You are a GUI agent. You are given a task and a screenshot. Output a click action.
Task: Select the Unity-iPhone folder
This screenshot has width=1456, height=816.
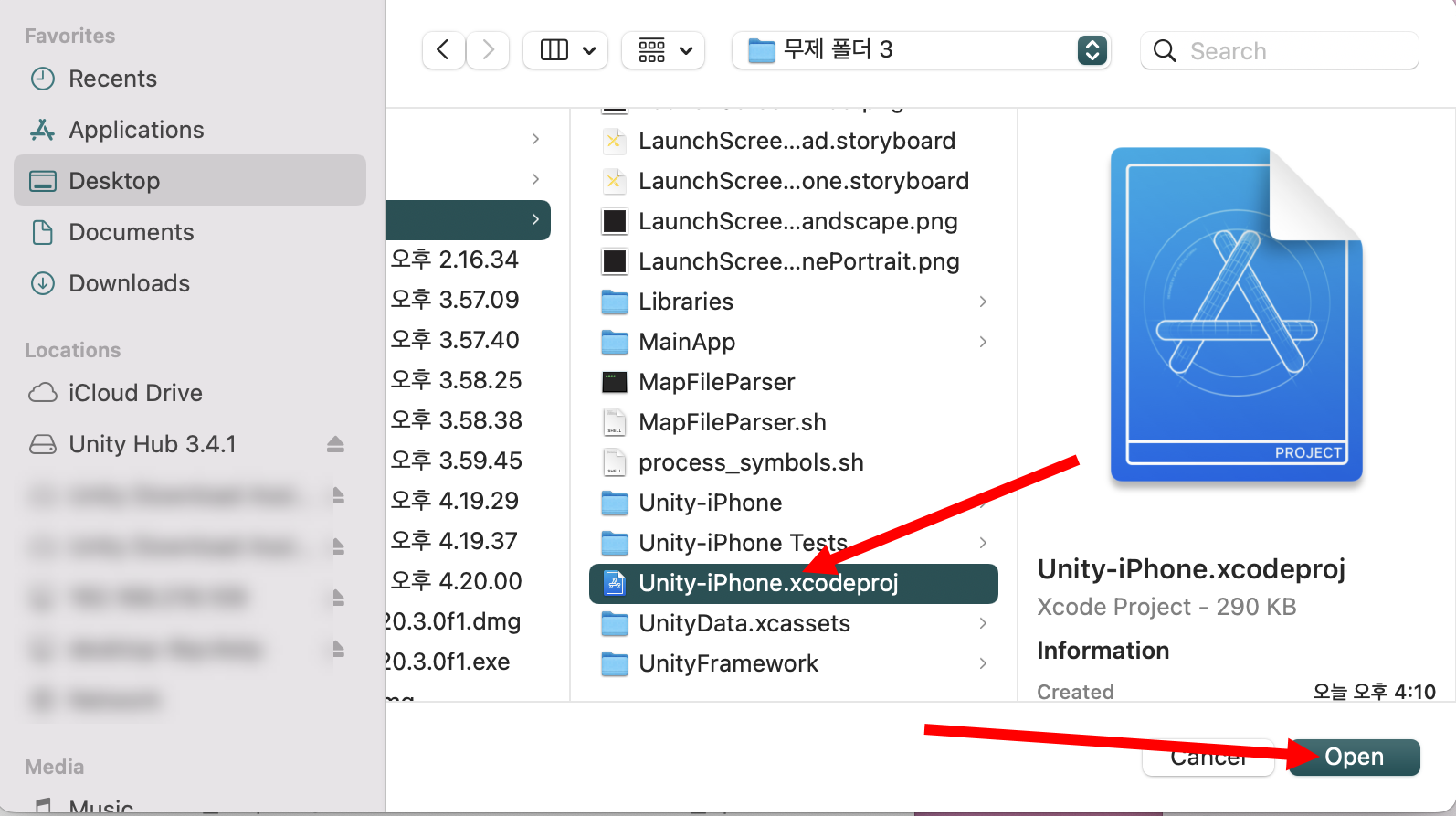(794, 503)
